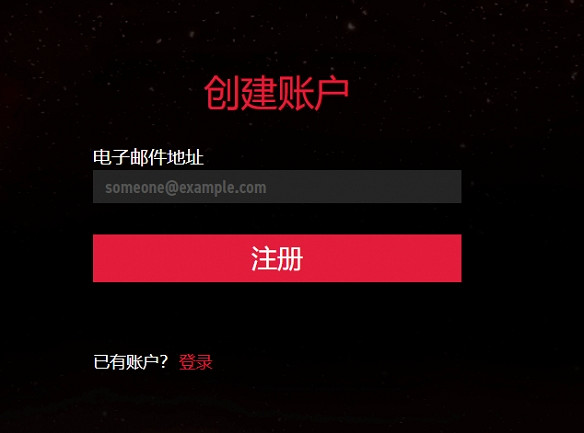This screenshot has width=584, height=433.
Task: Click the label above the email box
Action: coord(148,157)
